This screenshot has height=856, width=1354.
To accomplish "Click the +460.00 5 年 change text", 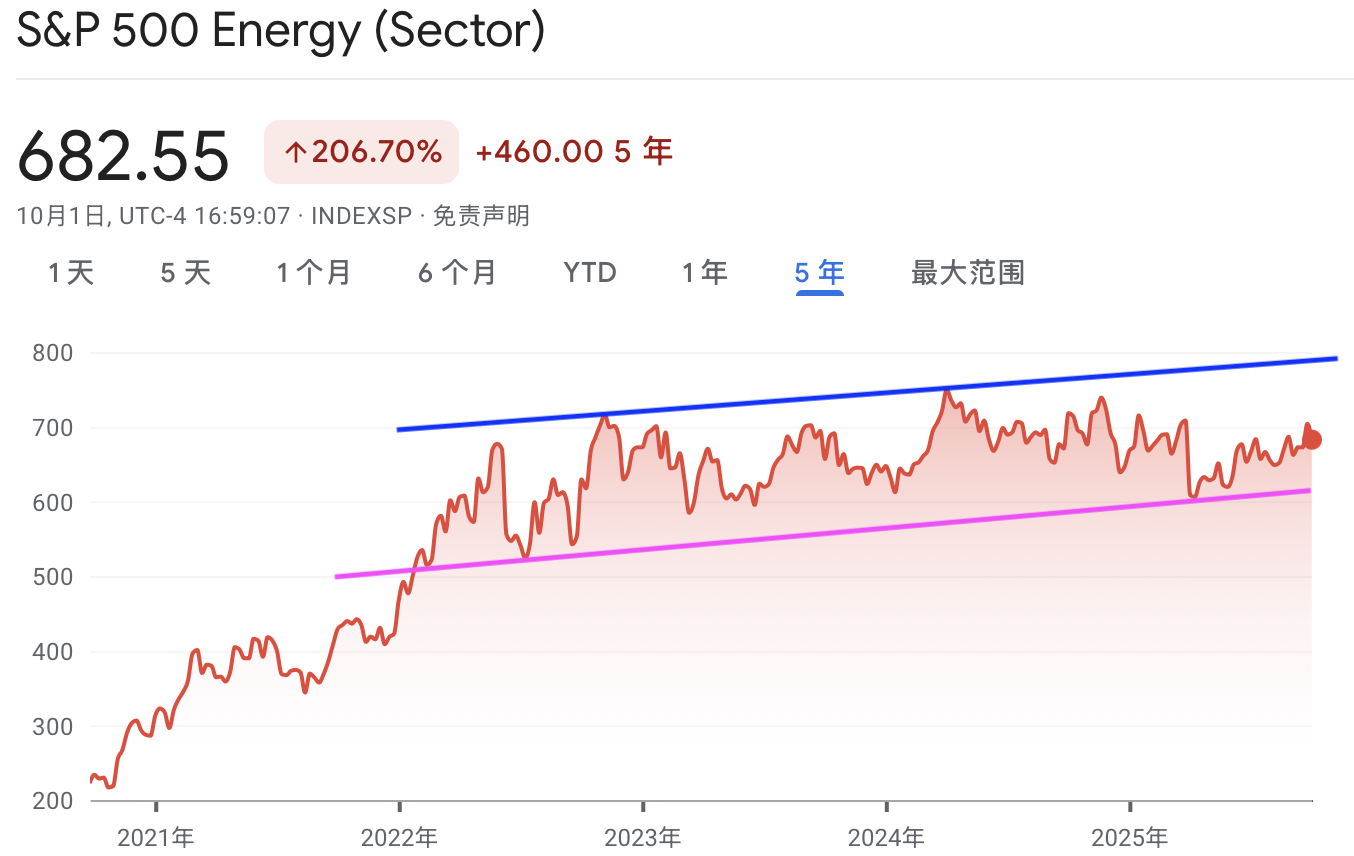I will click(x=574, y=152).
